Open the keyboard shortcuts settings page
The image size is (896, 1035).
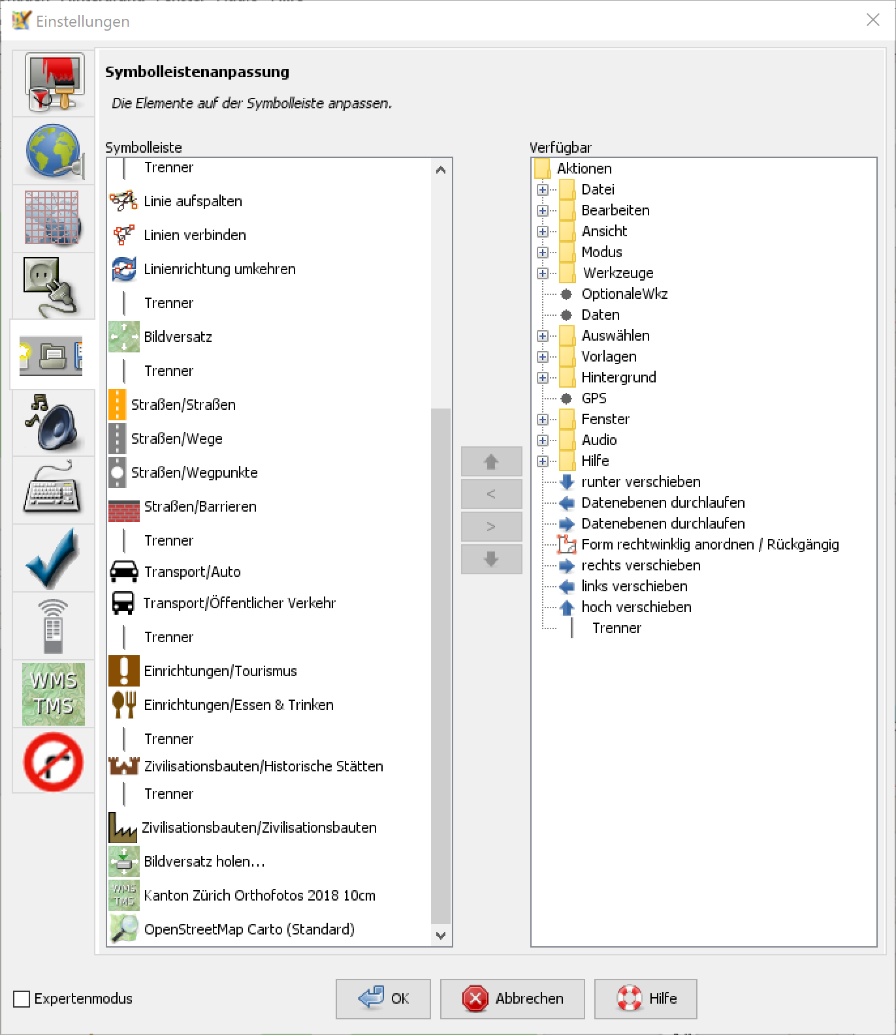[52, 489]
